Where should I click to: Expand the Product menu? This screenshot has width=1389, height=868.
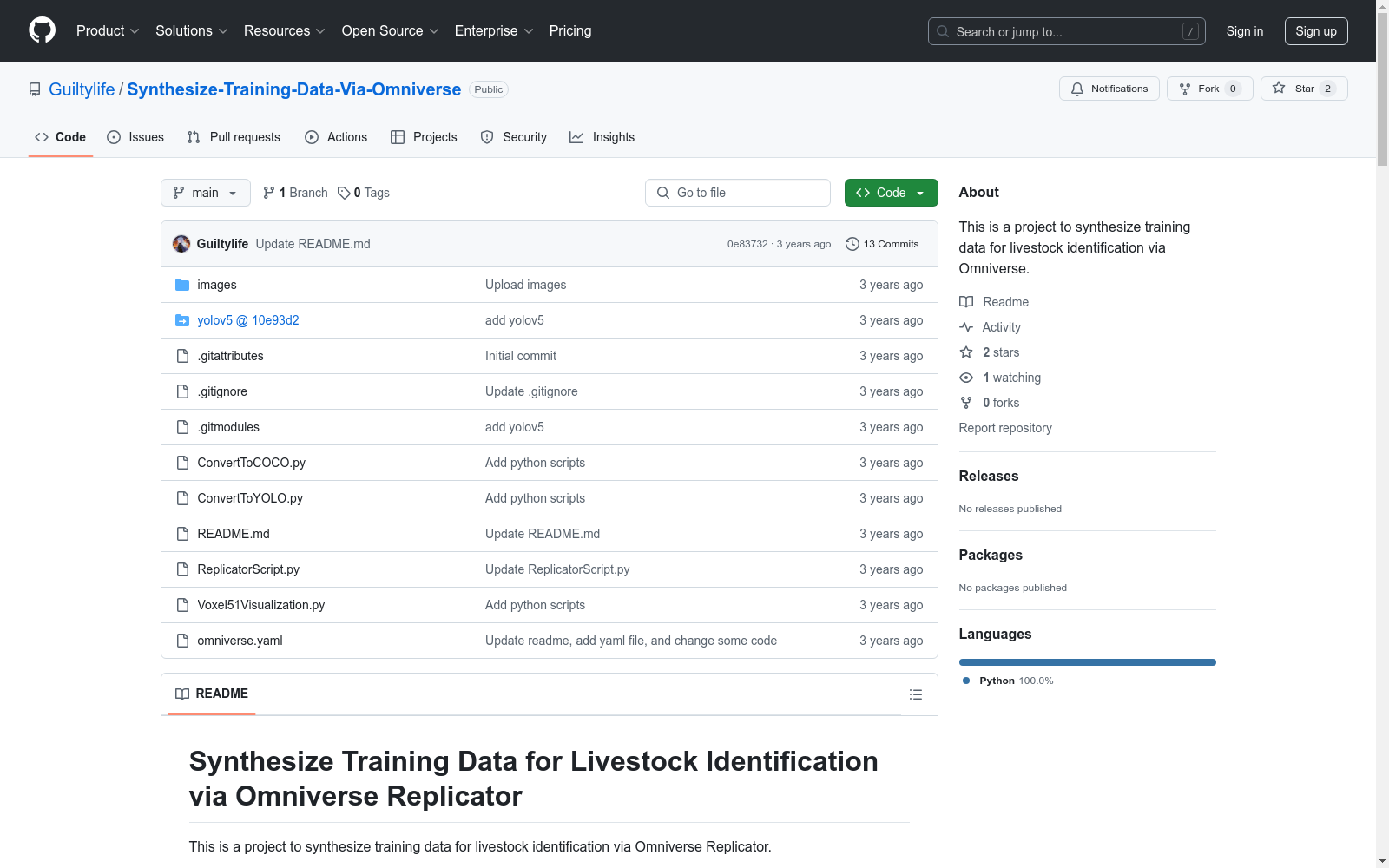108,31
